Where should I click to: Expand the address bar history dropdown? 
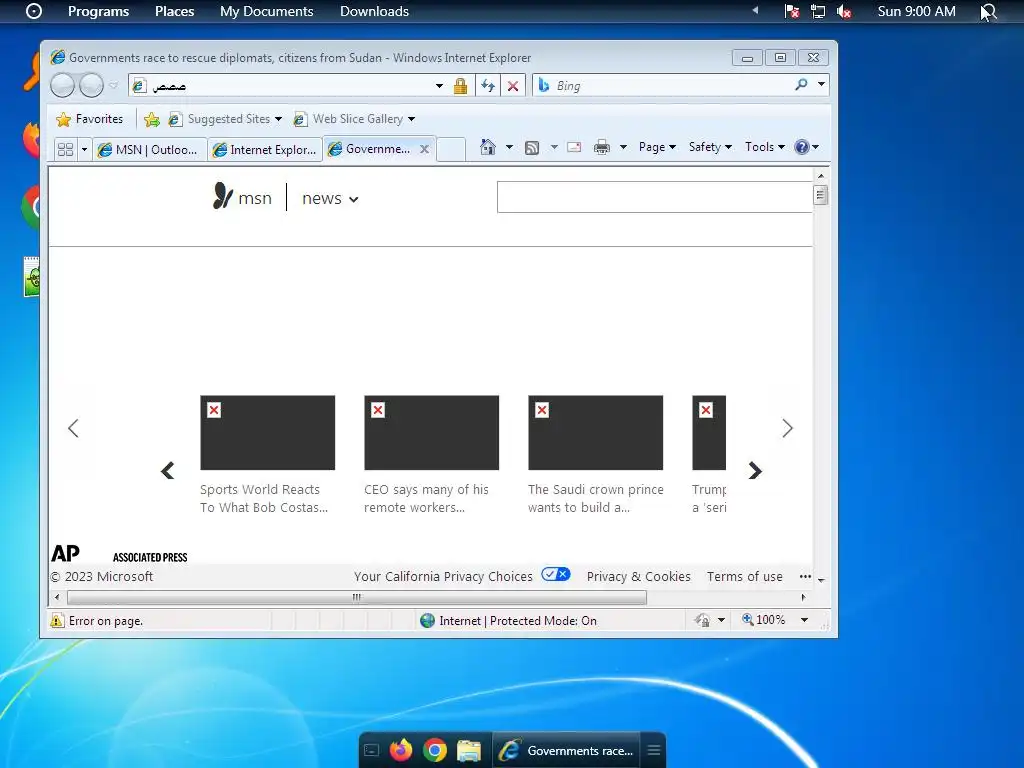tap(440, 86)
